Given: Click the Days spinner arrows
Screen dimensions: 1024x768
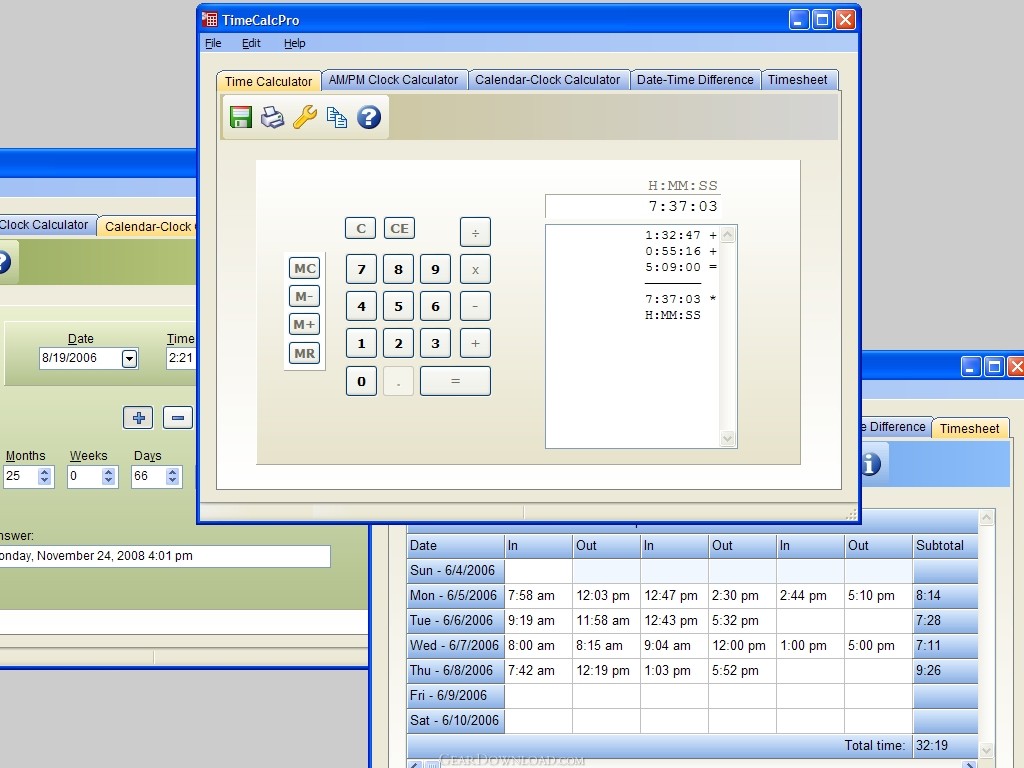Looking at the screenshot, I should 172,476.
